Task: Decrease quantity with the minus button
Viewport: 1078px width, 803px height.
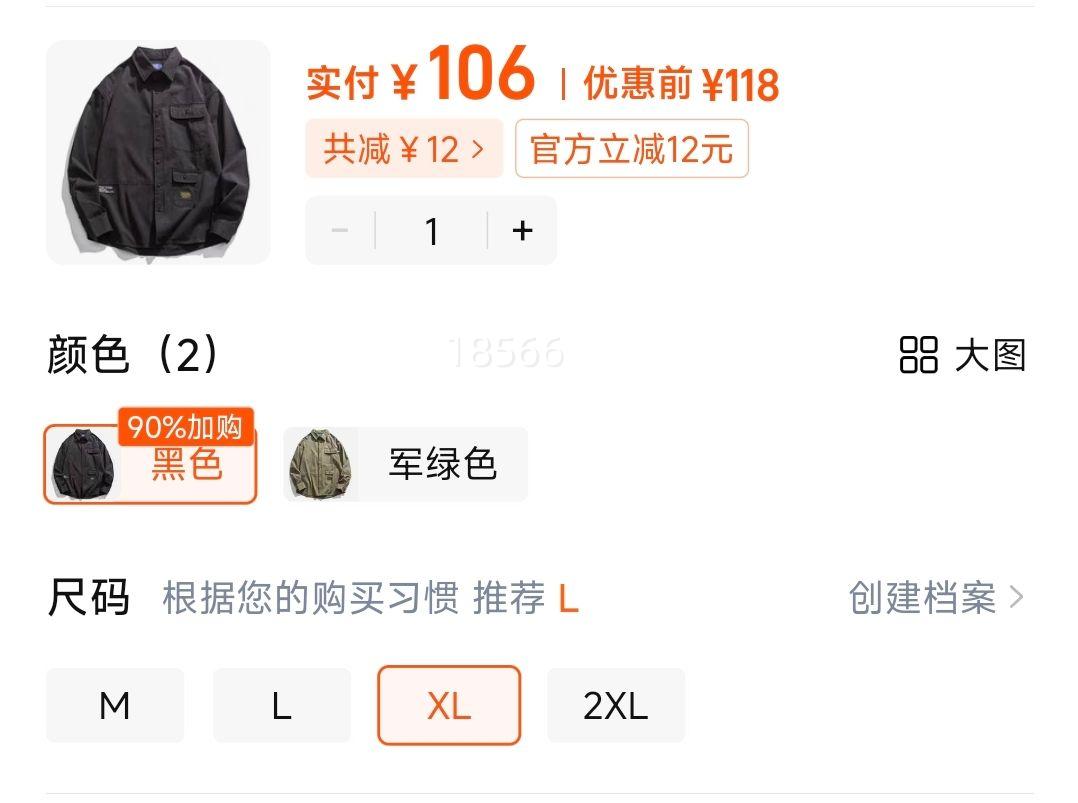Action: (x=340, y=230)
